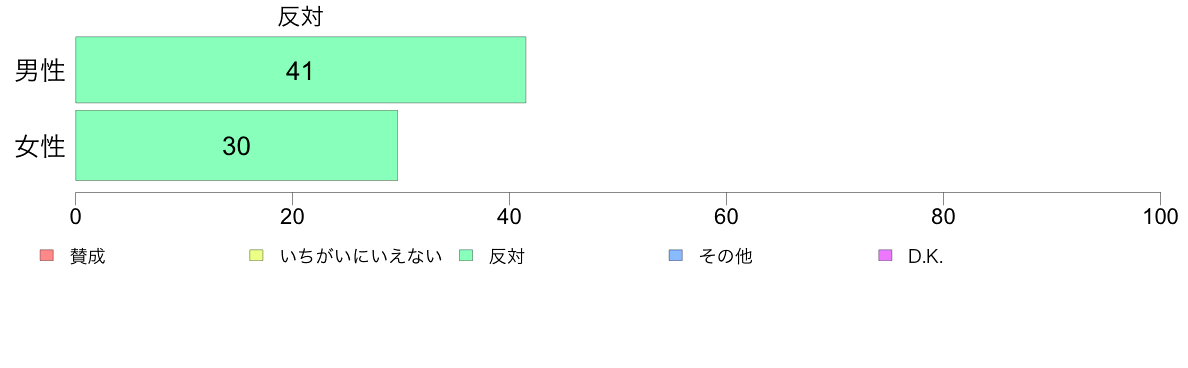
Task: Click the yellow いちがいにいえない legend swatch
Action: [x=256, y=256]
